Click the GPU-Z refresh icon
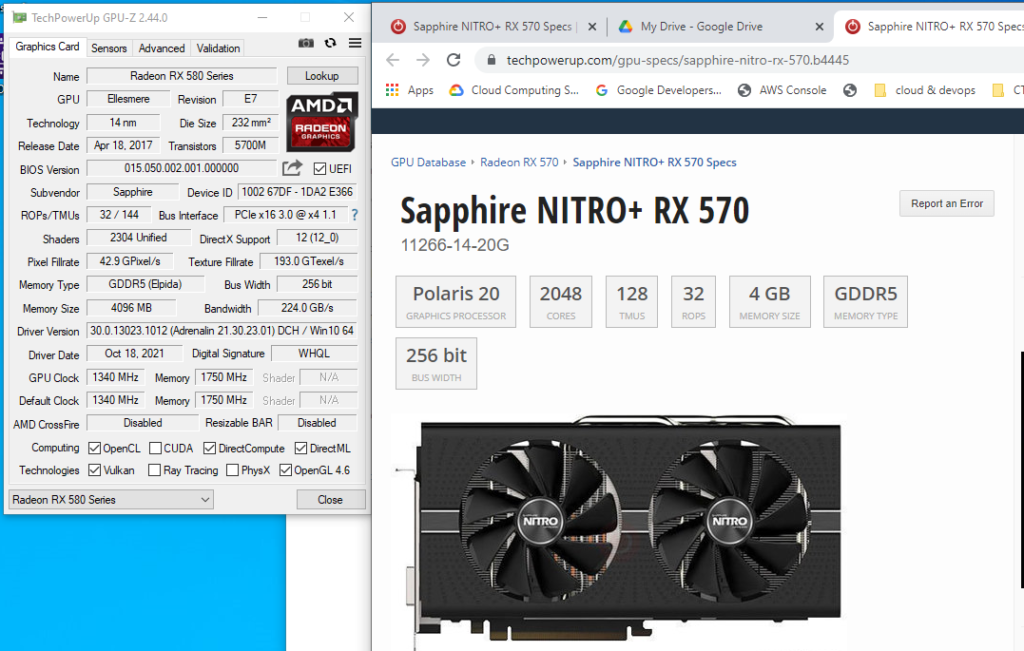This screenshot has width=1024, height=651. tap(330, 43)
